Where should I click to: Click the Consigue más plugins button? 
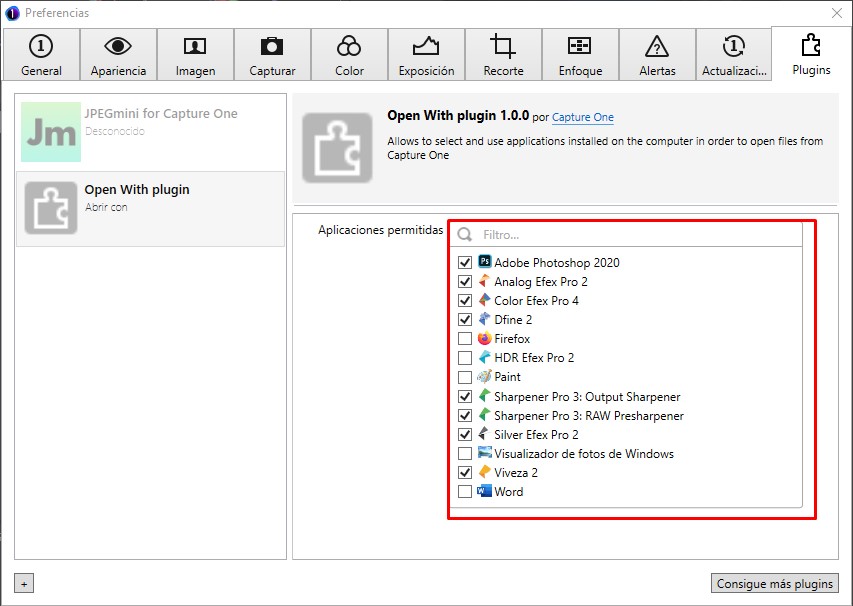point(775,584)
